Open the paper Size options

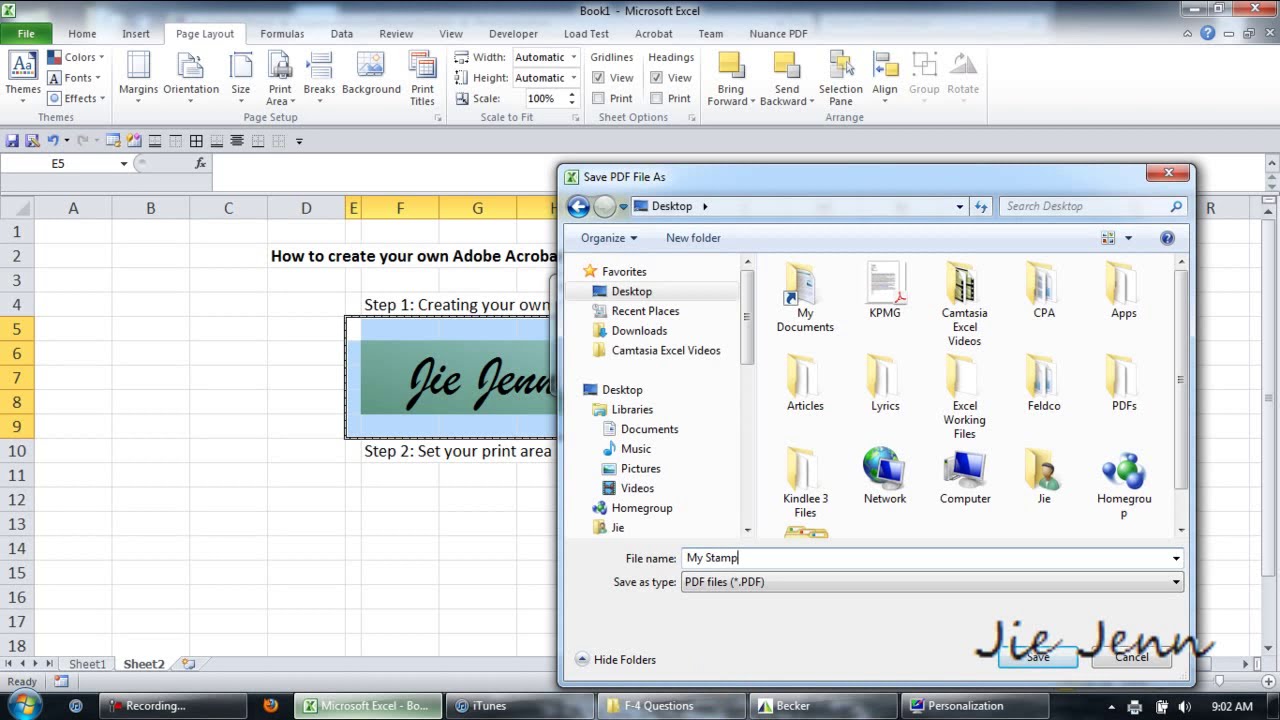point(241,78)
